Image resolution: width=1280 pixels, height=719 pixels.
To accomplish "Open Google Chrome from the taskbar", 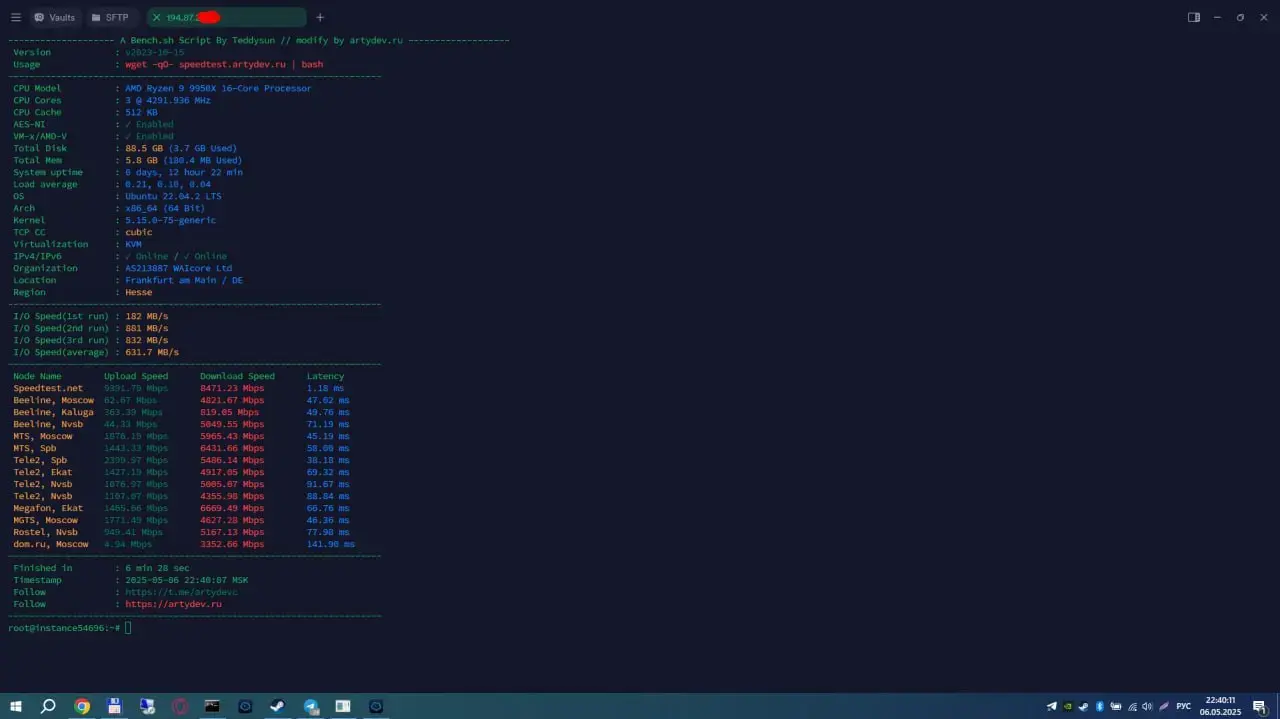I will (82, 706).
